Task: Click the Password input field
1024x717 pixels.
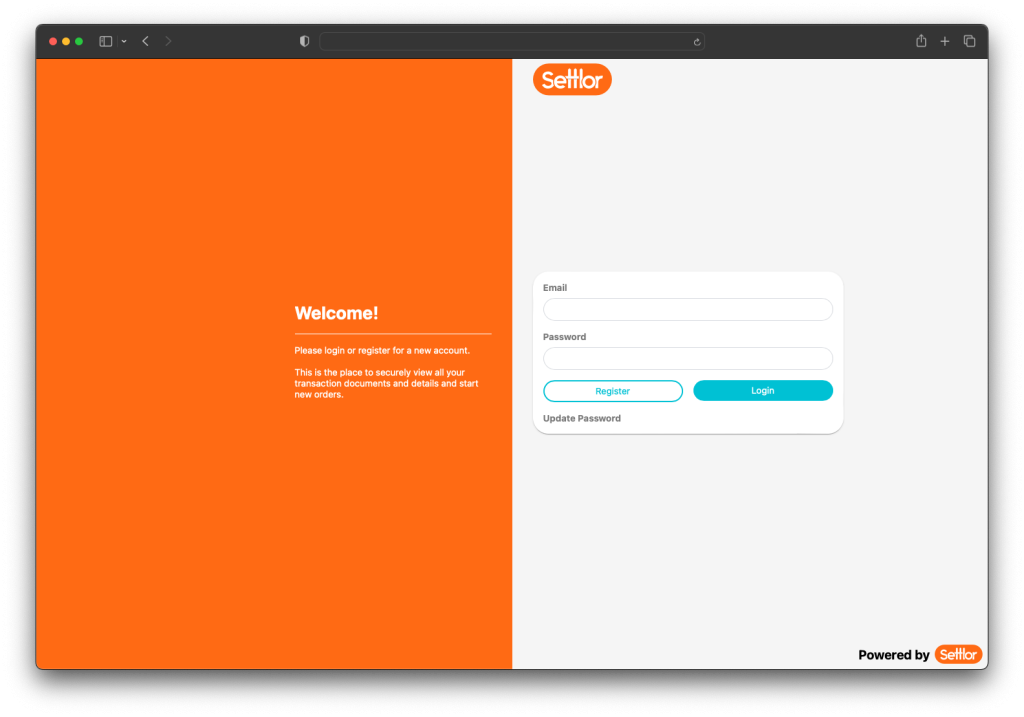Action: 687,358
